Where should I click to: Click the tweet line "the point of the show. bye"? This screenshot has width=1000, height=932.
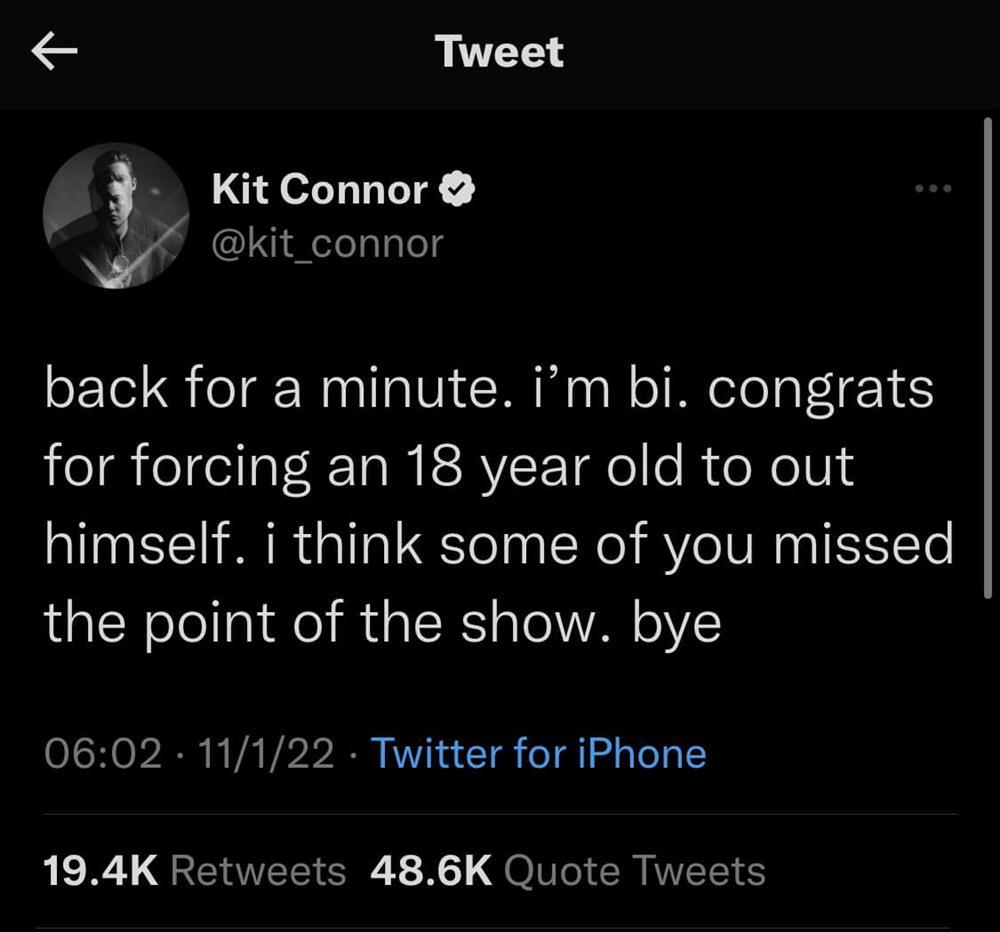coord(382,623)
